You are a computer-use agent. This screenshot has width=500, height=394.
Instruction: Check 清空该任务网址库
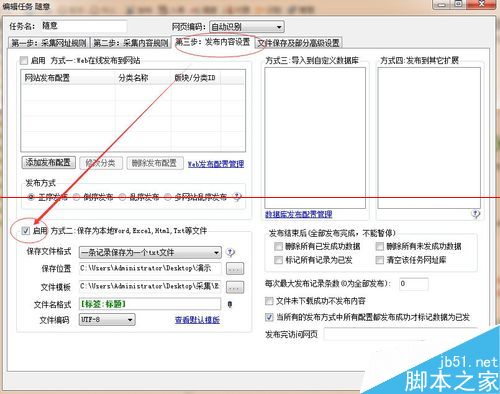(380, 260)
